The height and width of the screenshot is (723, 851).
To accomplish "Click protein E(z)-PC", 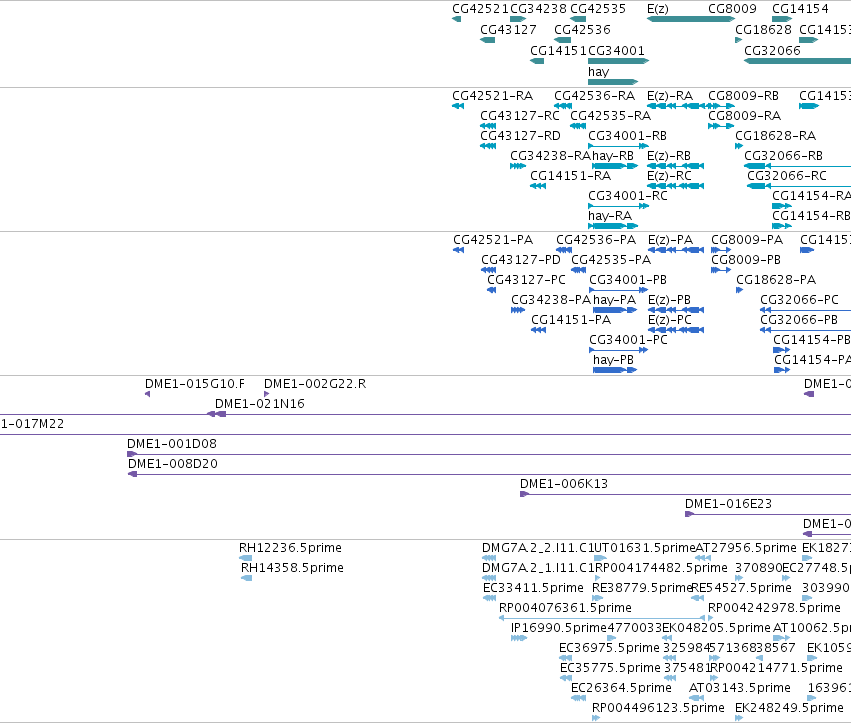I will 670,320.
